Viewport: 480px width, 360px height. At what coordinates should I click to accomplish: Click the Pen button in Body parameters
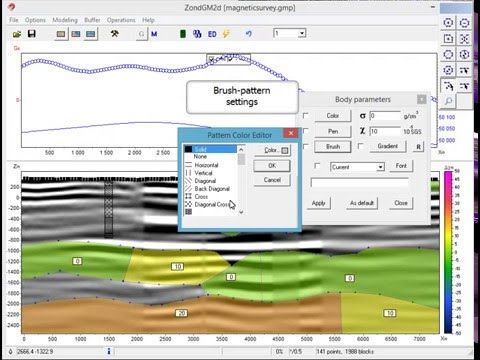point(333,131)
